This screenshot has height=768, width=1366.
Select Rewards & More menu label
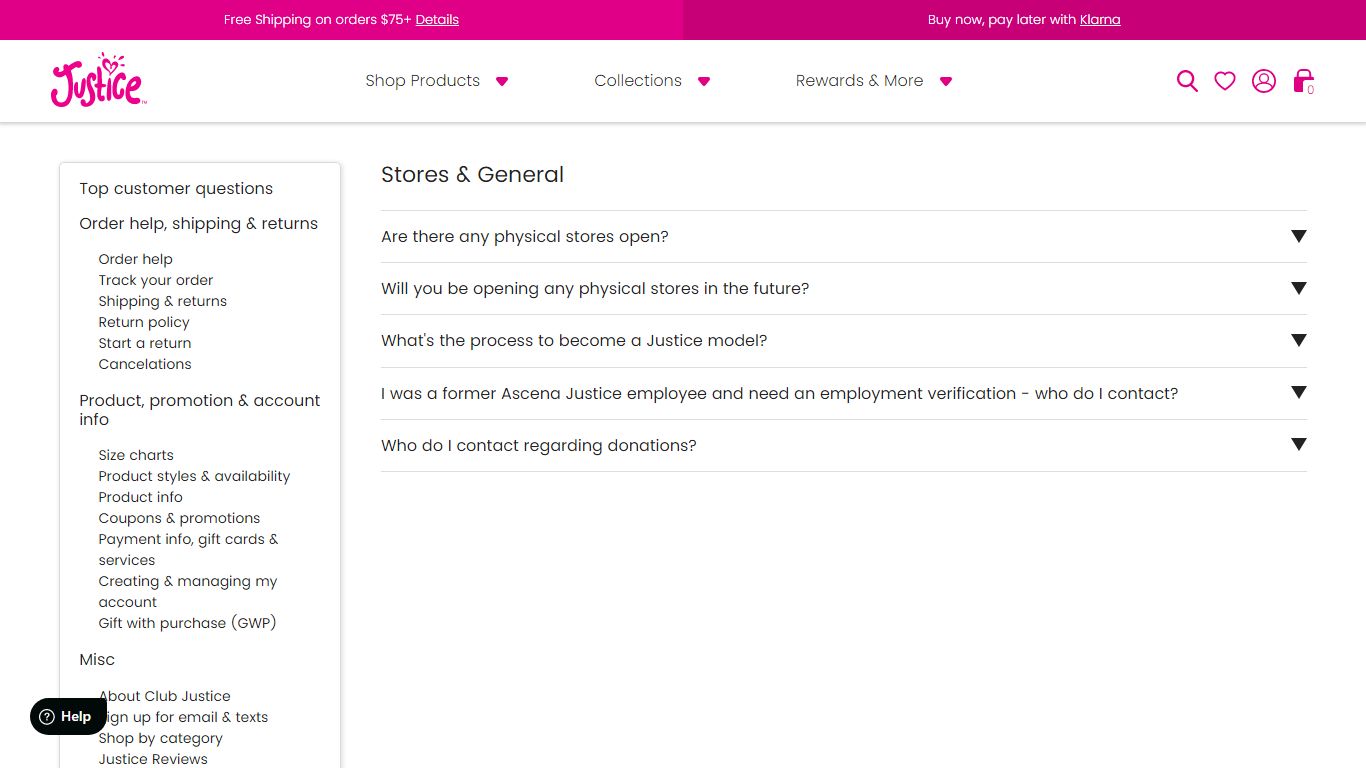click(859, 81)
